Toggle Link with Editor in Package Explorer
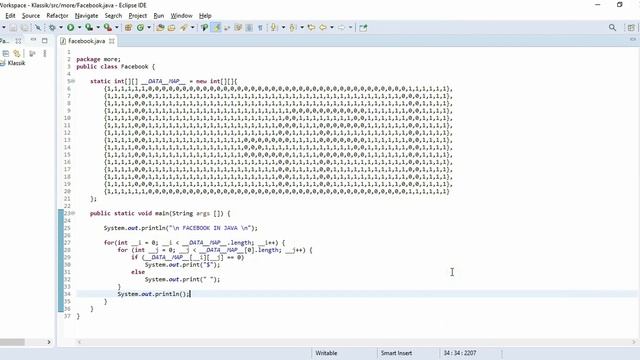This screenshot has width=640, height=360. click(17, 53)
